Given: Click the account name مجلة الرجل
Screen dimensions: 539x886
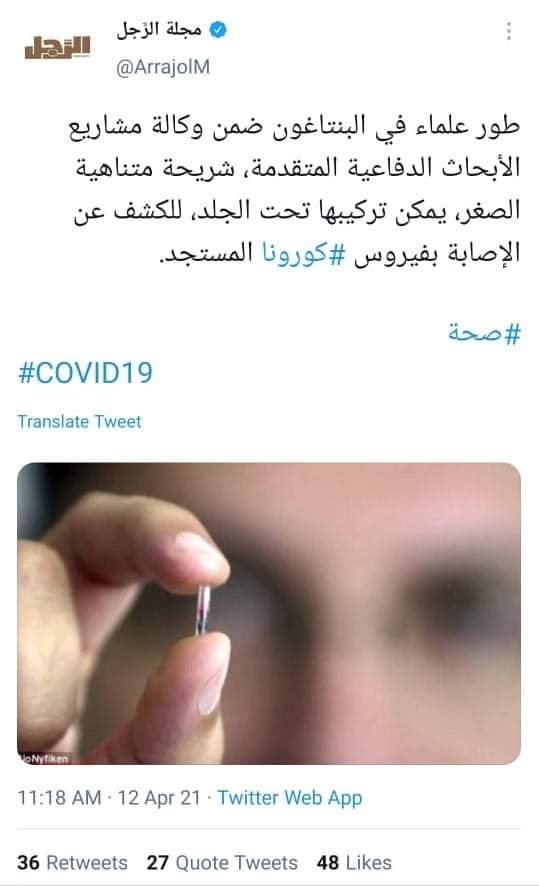Looking at the screenshot, I should (x=159, y=29).
